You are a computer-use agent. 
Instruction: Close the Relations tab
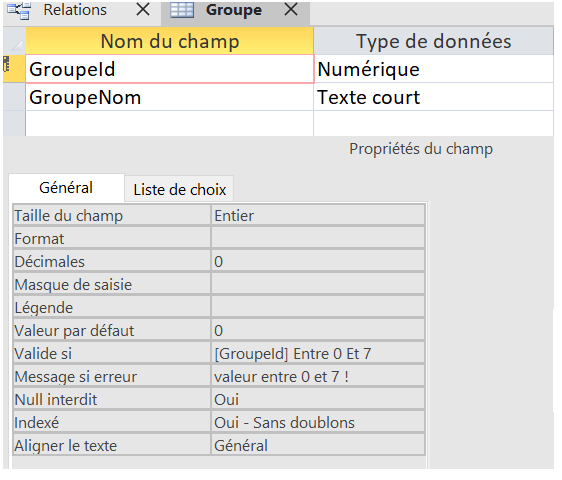click(x=143, y=10)
